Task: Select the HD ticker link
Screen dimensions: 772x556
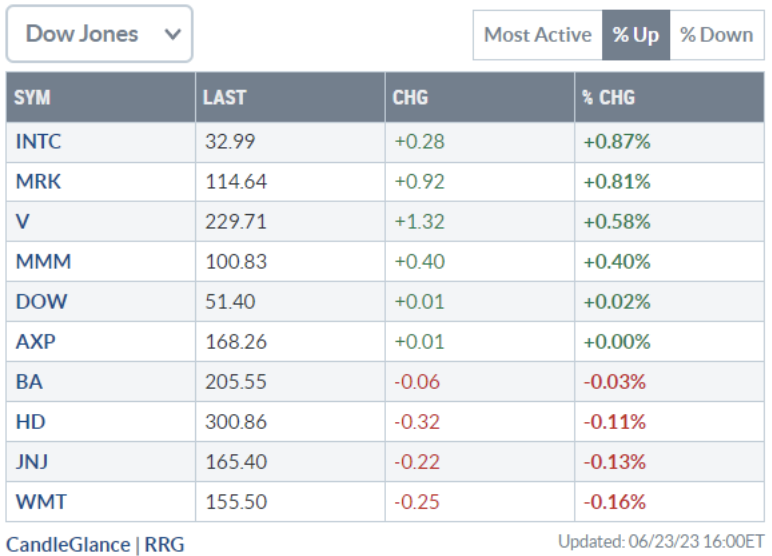Action: (30, 422)
